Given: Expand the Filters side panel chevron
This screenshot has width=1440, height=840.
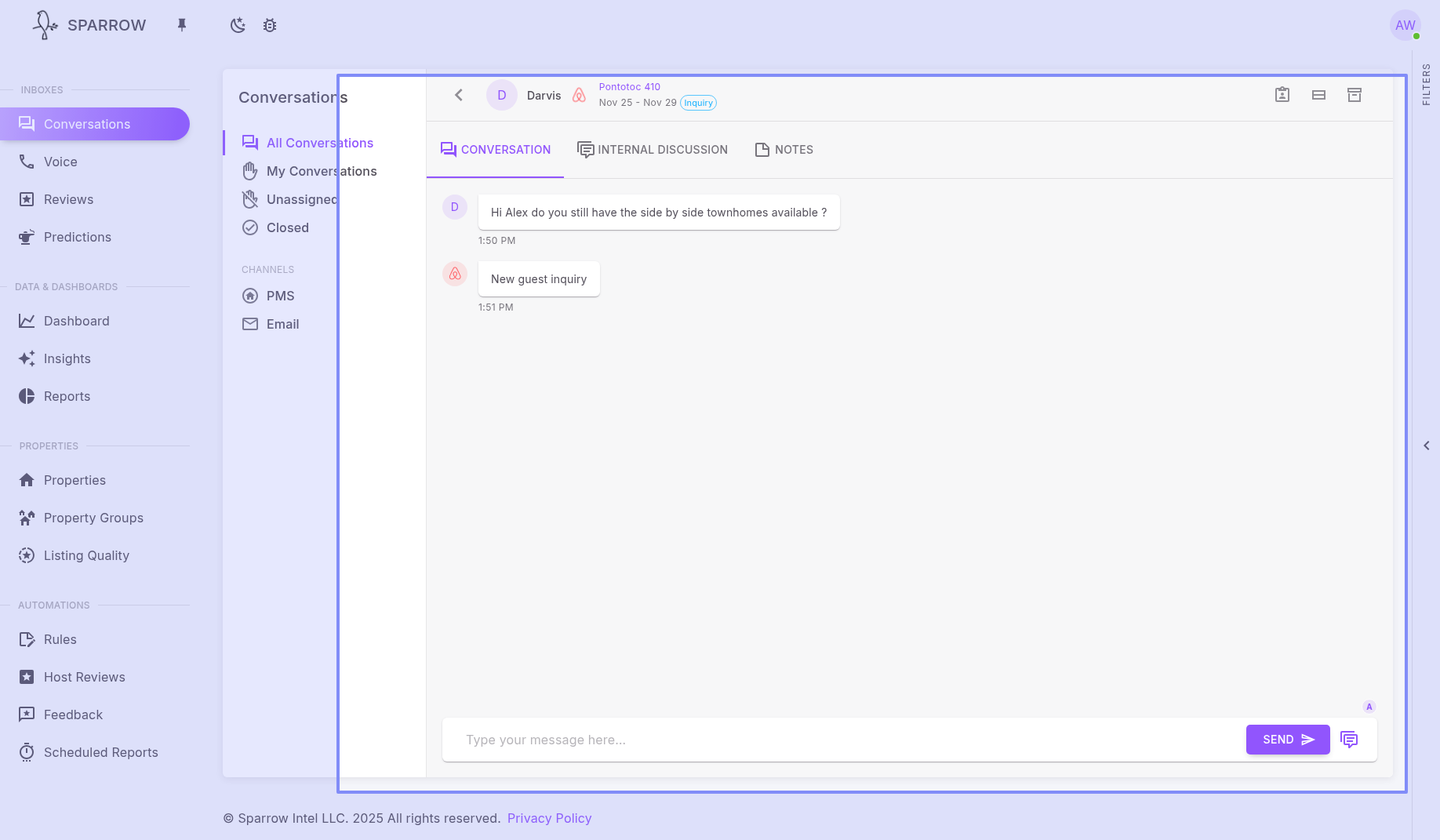Looking at the screenshot, I should click(1426, 445).
